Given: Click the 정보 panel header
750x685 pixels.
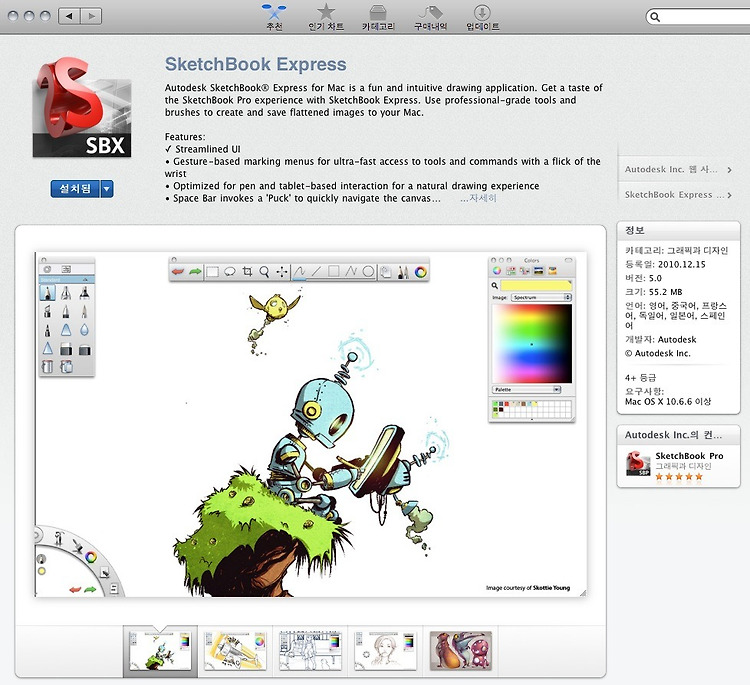Looking at the screenshot, I should coord(679,231).
